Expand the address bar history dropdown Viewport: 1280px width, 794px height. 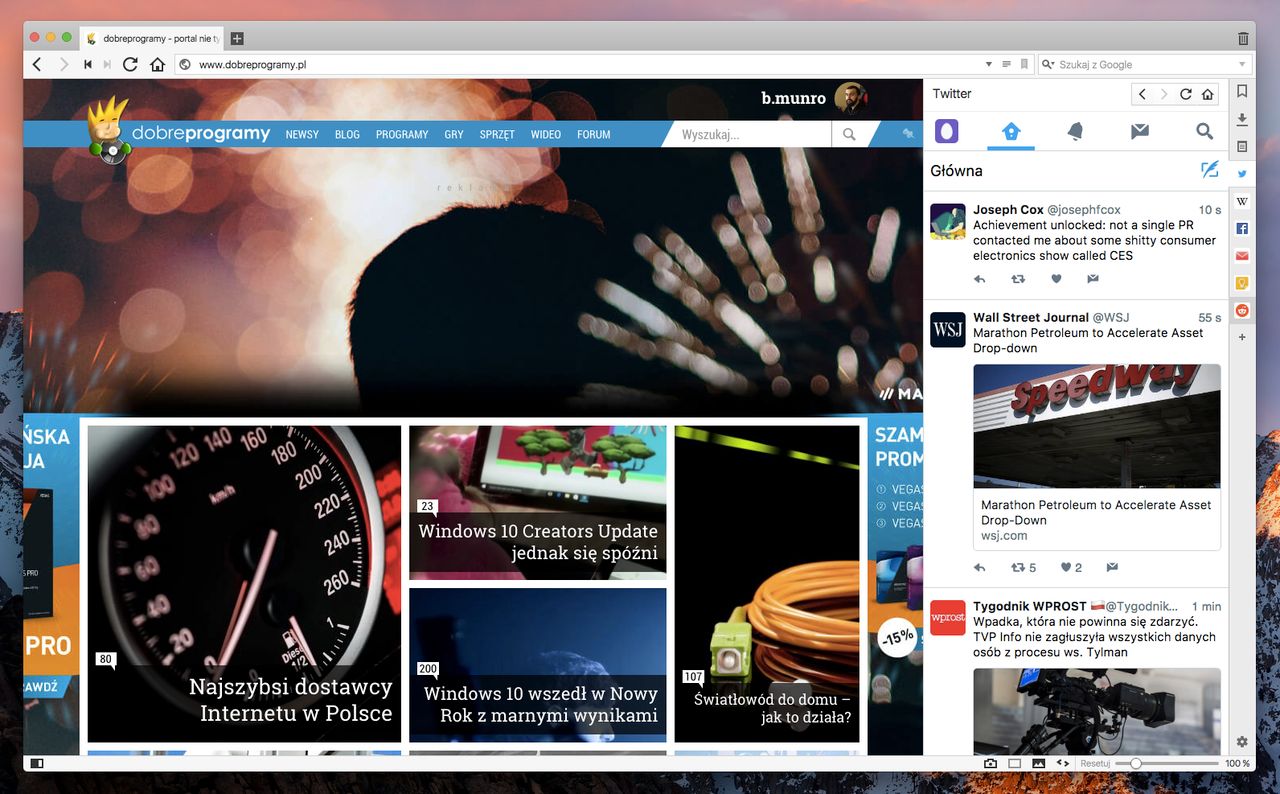coord(988,64)
